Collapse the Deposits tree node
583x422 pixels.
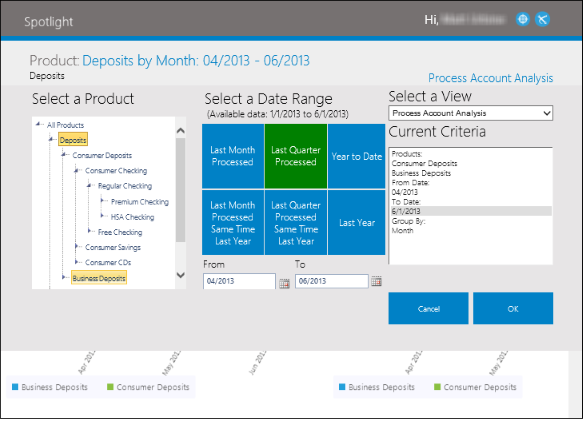[x=51, y=139]
